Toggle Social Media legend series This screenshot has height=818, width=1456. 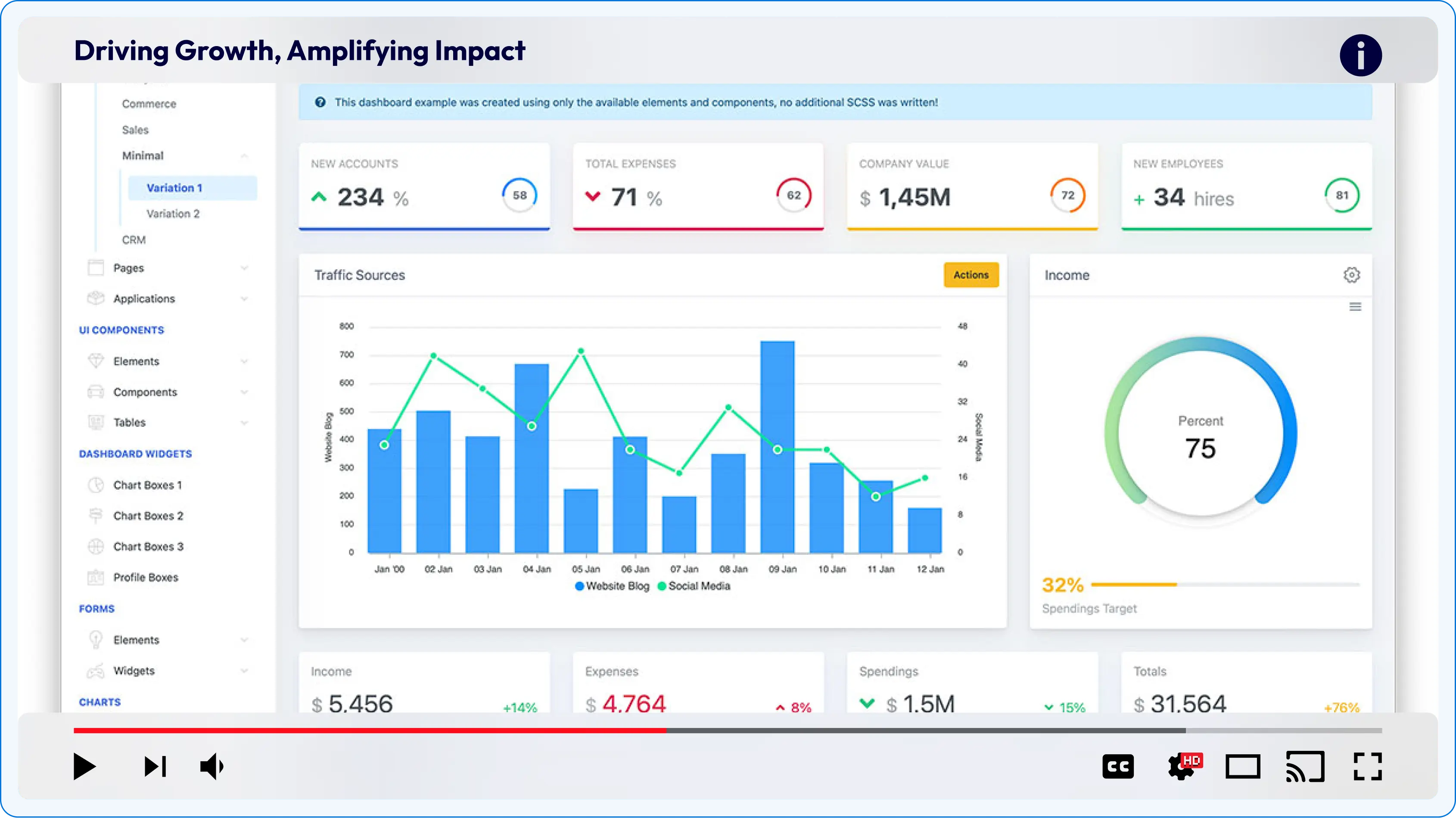[694, 586]
